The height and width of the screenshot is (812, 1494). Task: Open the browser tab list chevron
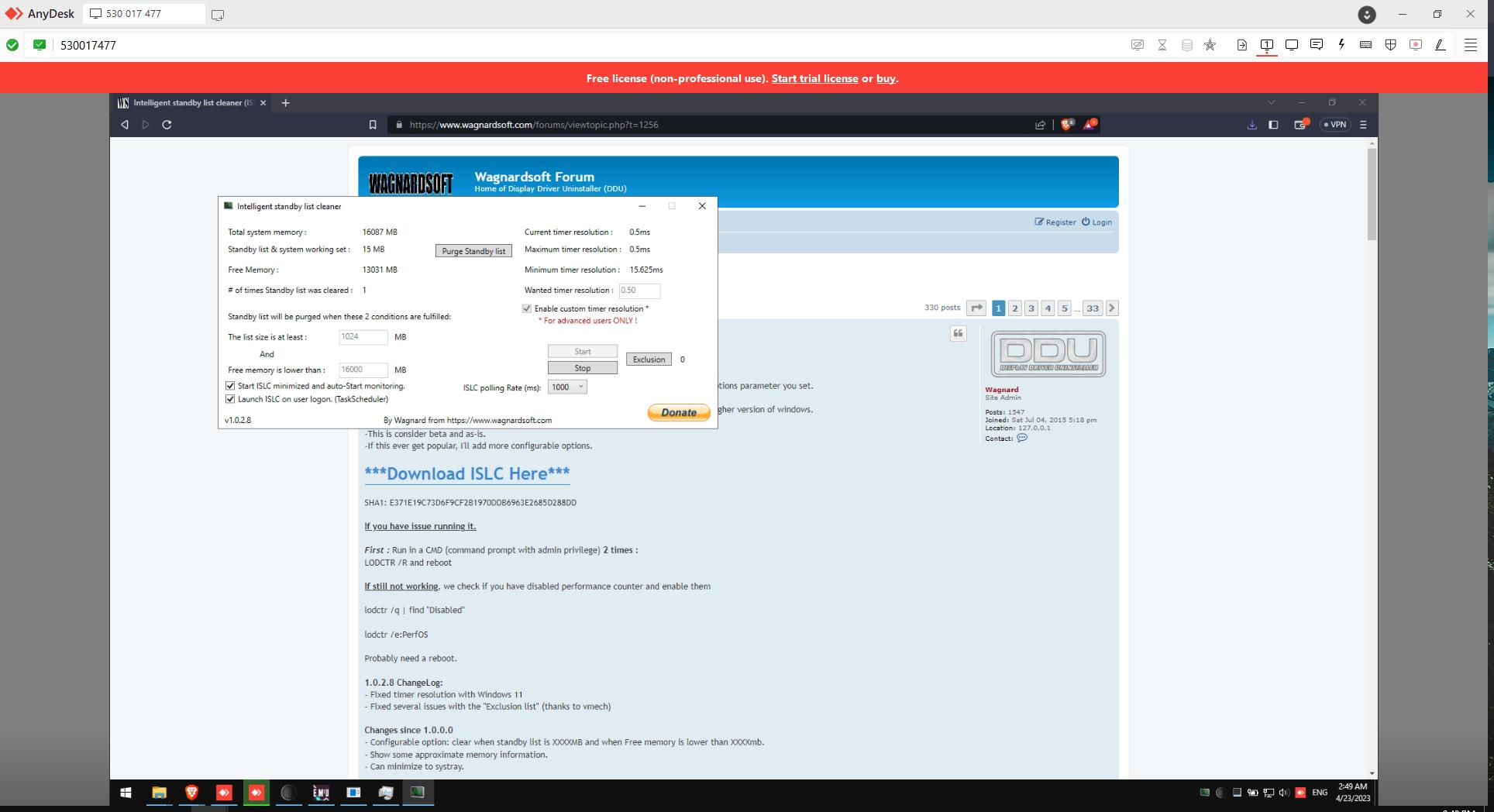pyautogui.click(x=1271, y=102)
